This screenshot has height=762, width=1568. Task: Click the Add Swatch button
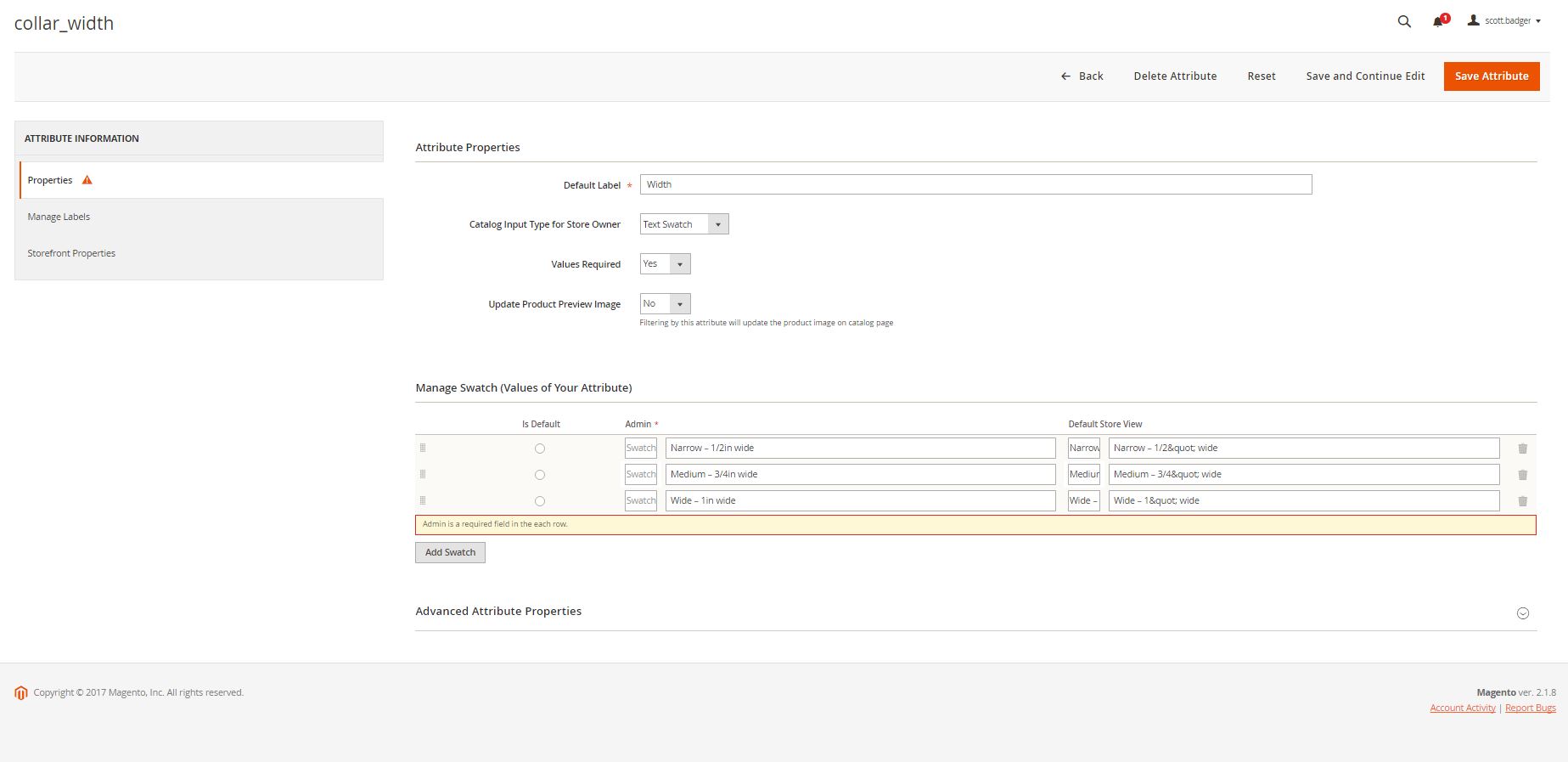(450, 552)
